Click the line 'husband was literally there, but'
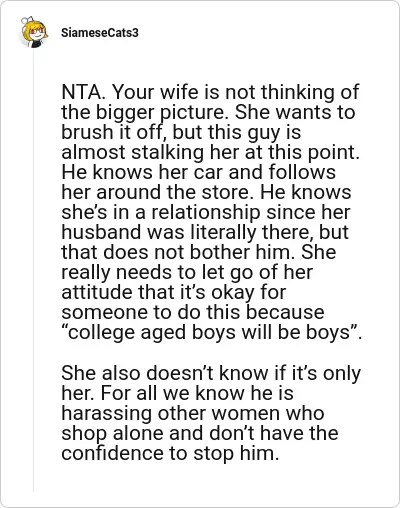Screen dimensions: 400x508 (205, 232)
